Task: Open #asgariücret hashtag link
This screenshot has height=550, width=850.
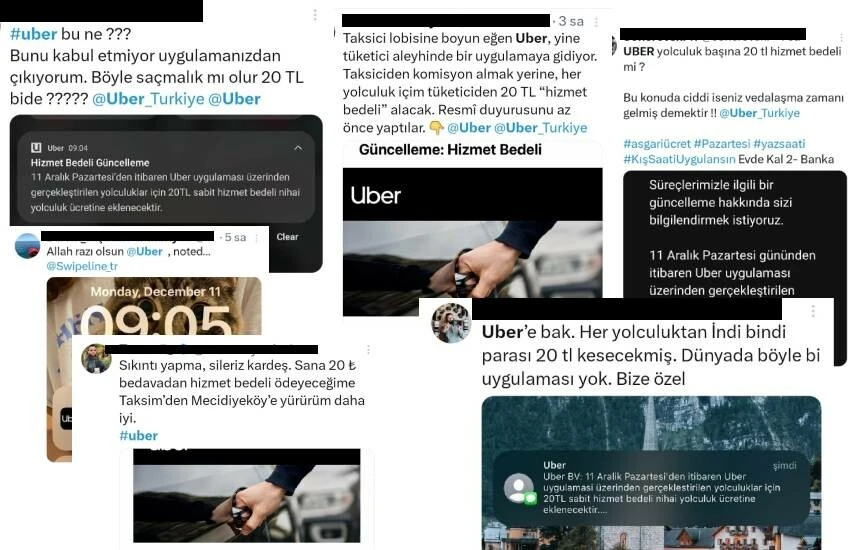Action: point(657,144)
